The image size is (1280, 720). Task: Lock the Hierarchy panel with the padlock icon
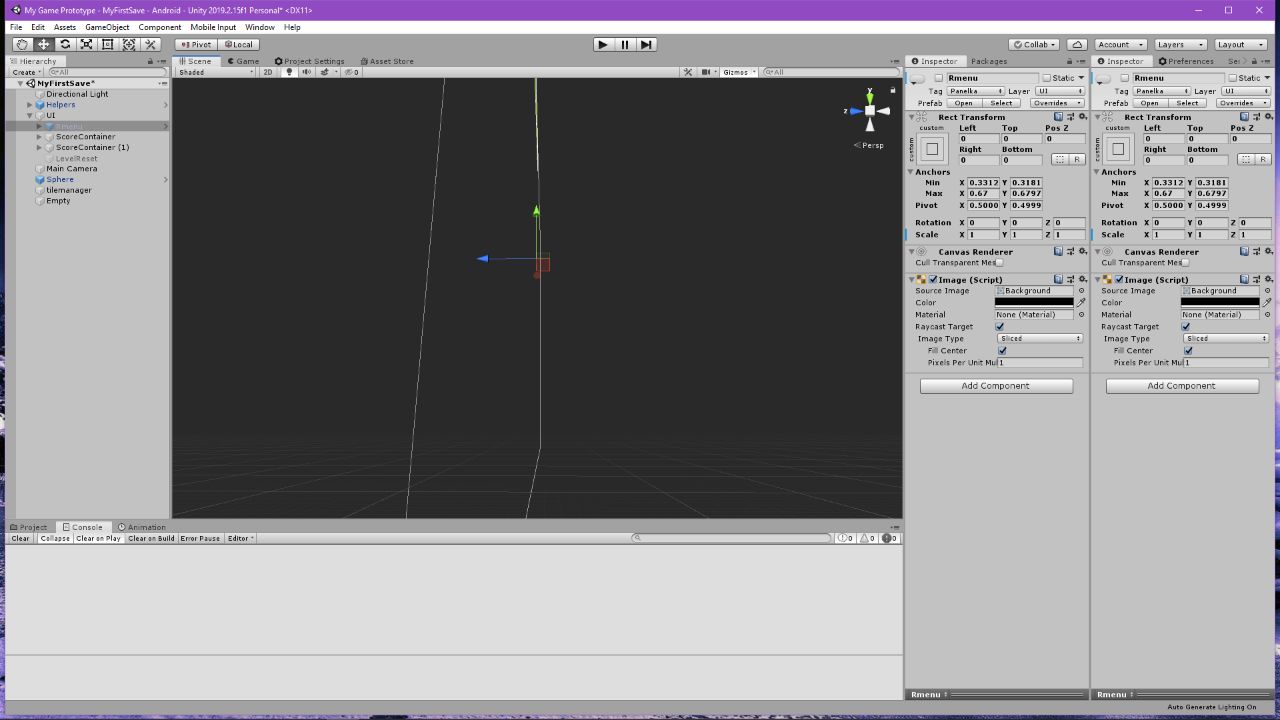coord(150,61)
